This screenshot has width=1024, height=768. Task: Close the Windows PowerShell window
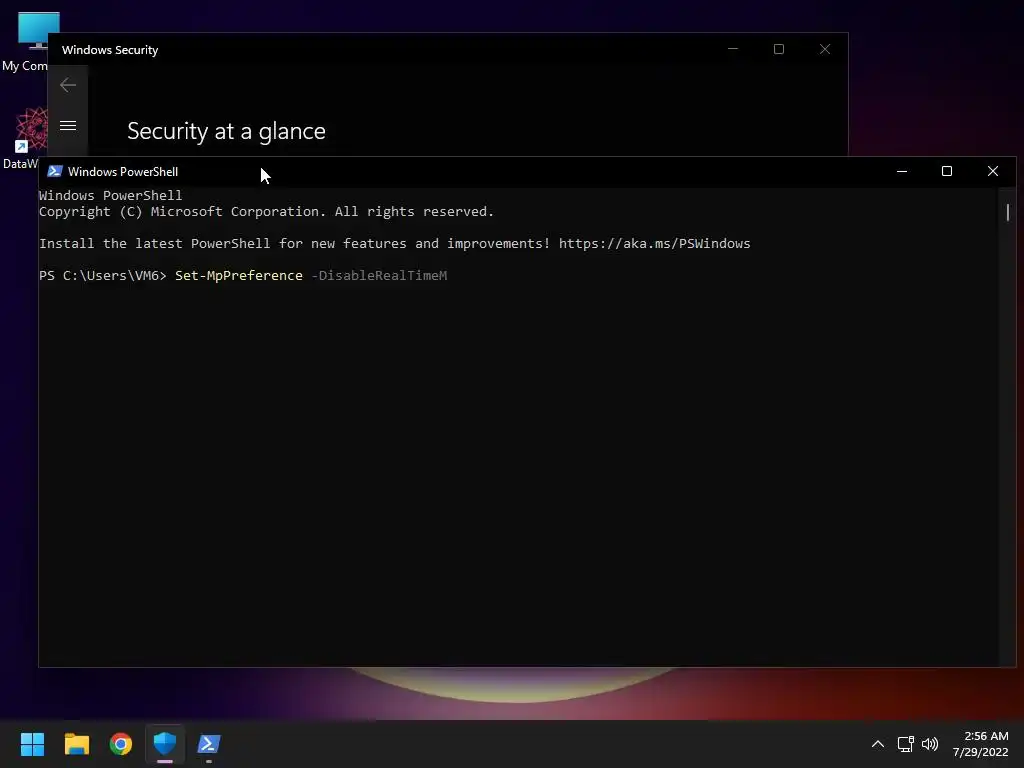[993, 171]
